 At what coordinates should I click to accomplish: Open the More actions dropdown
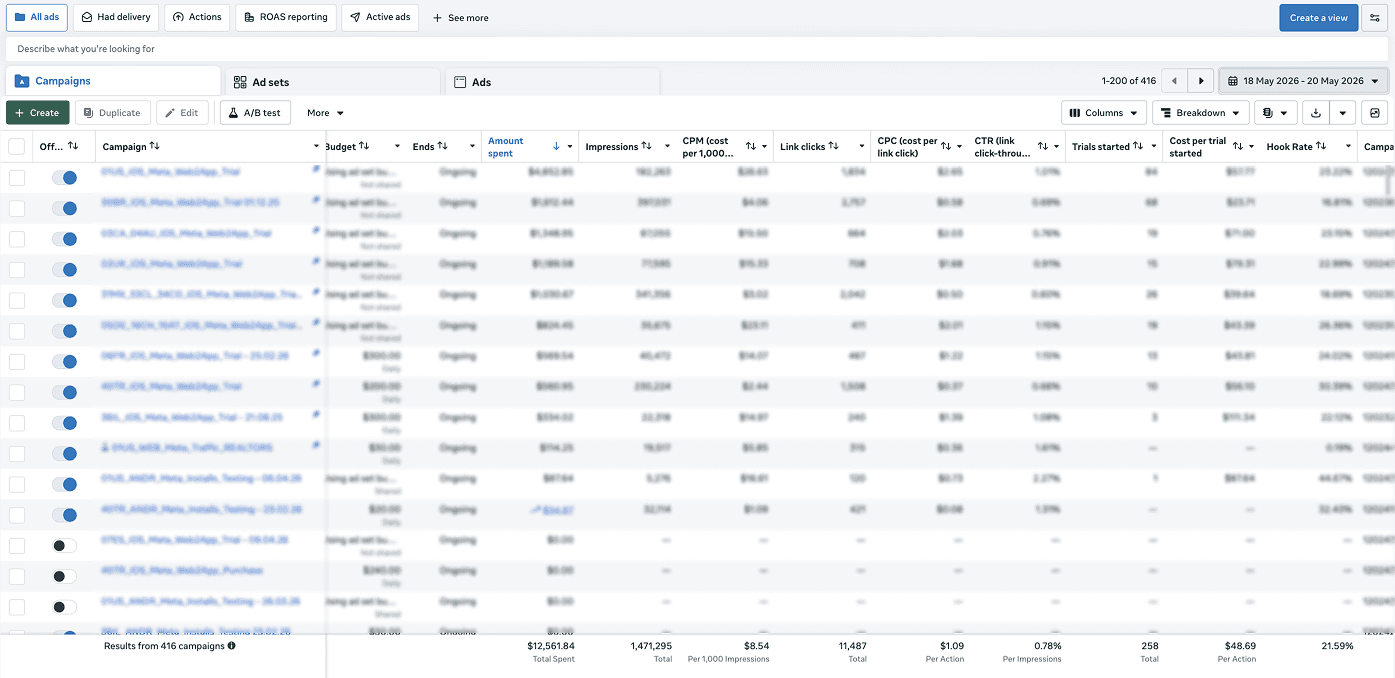pos(325,113)
